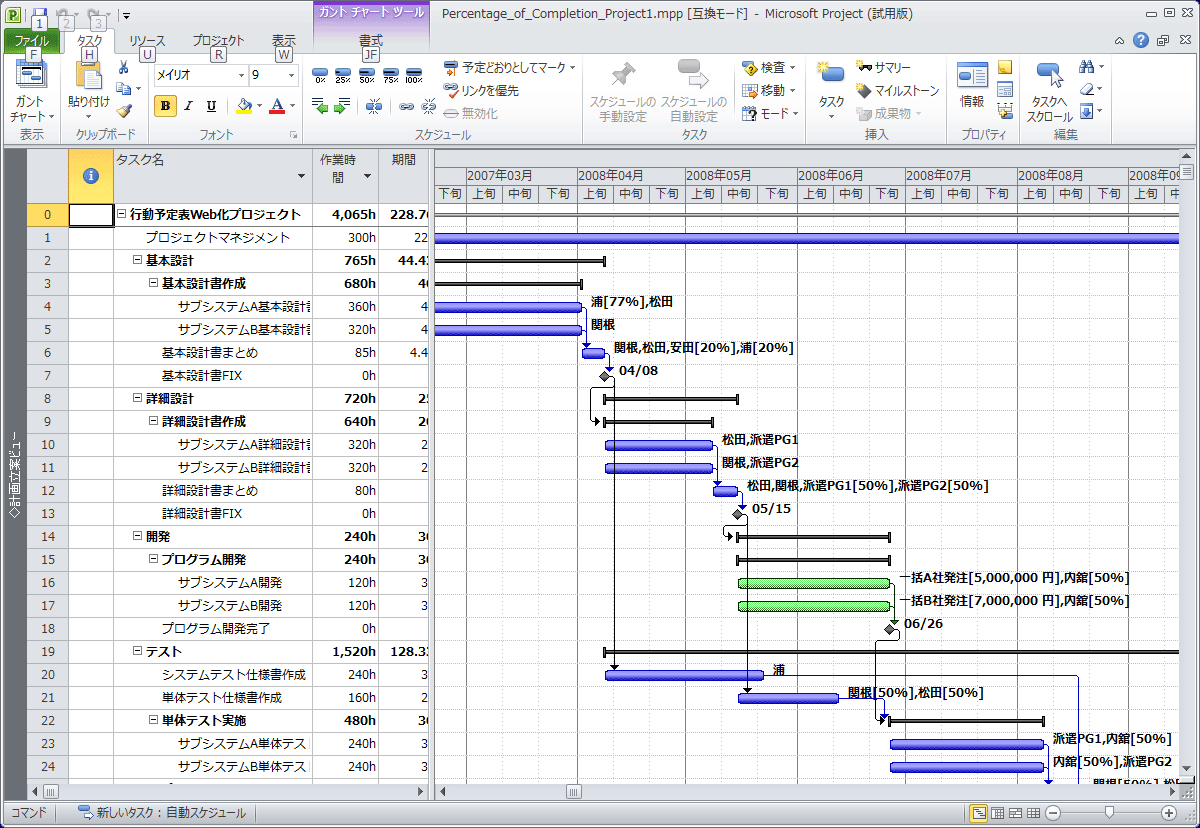Set task to 25% complete
This screenshot has width=1200, height=828.
coord(343,75)
